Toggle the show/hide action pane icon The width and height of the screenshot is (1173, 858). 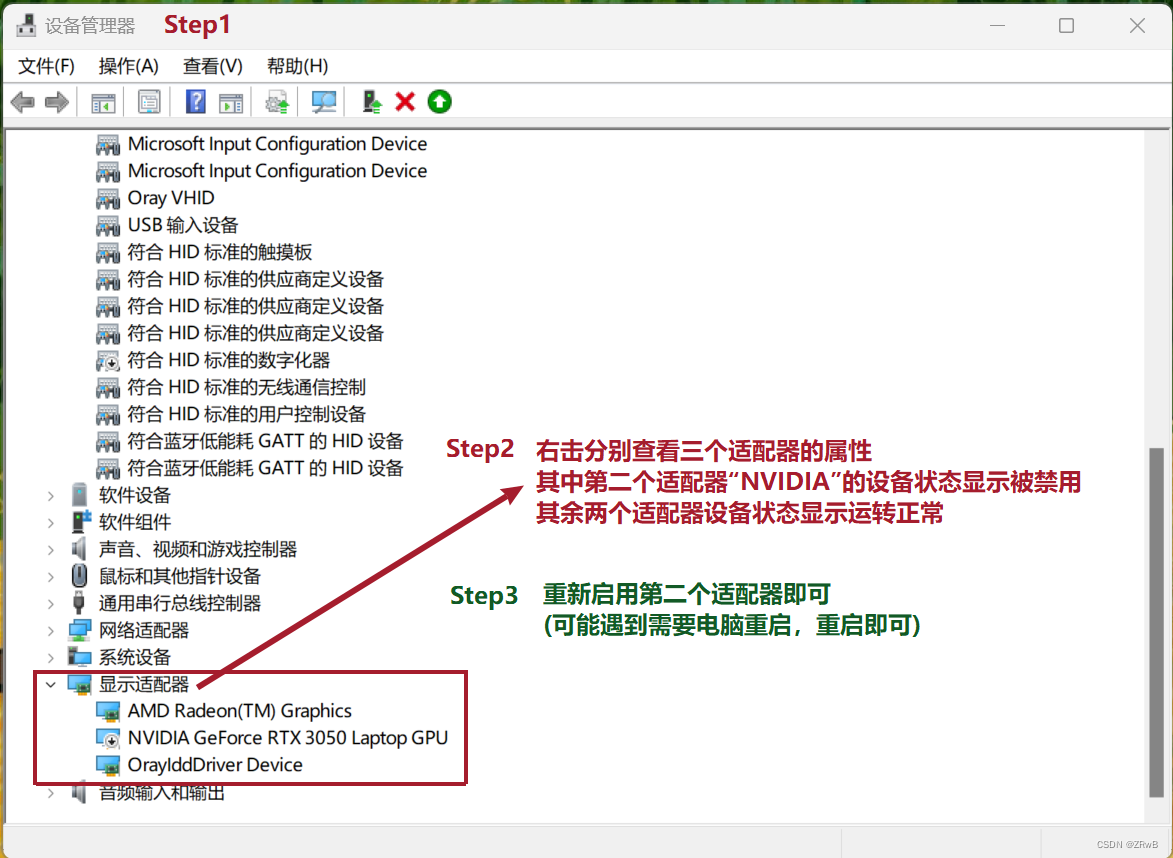pos(231,102)
